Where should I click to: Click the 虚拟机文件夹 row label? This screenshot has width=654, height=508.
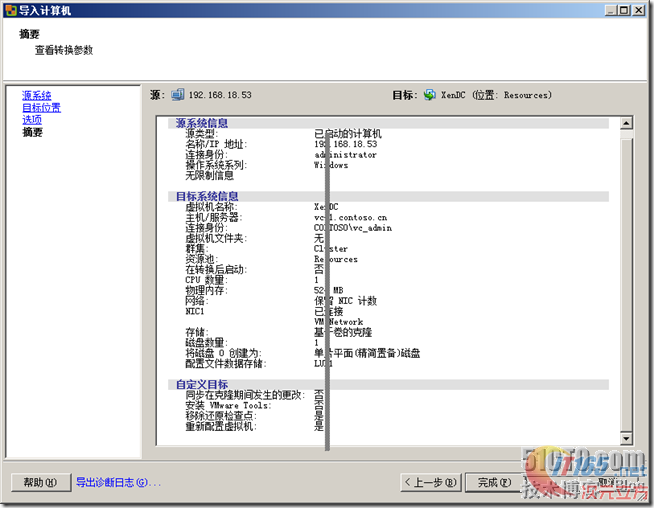(x=216, y=238)
